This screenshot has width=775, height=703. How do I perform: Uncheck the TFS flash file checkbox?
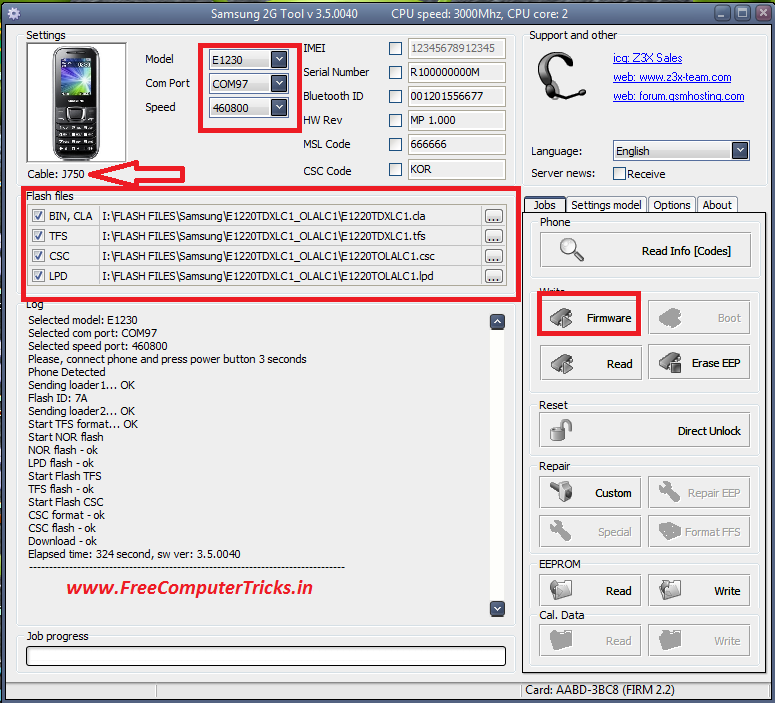coord(38,236)
